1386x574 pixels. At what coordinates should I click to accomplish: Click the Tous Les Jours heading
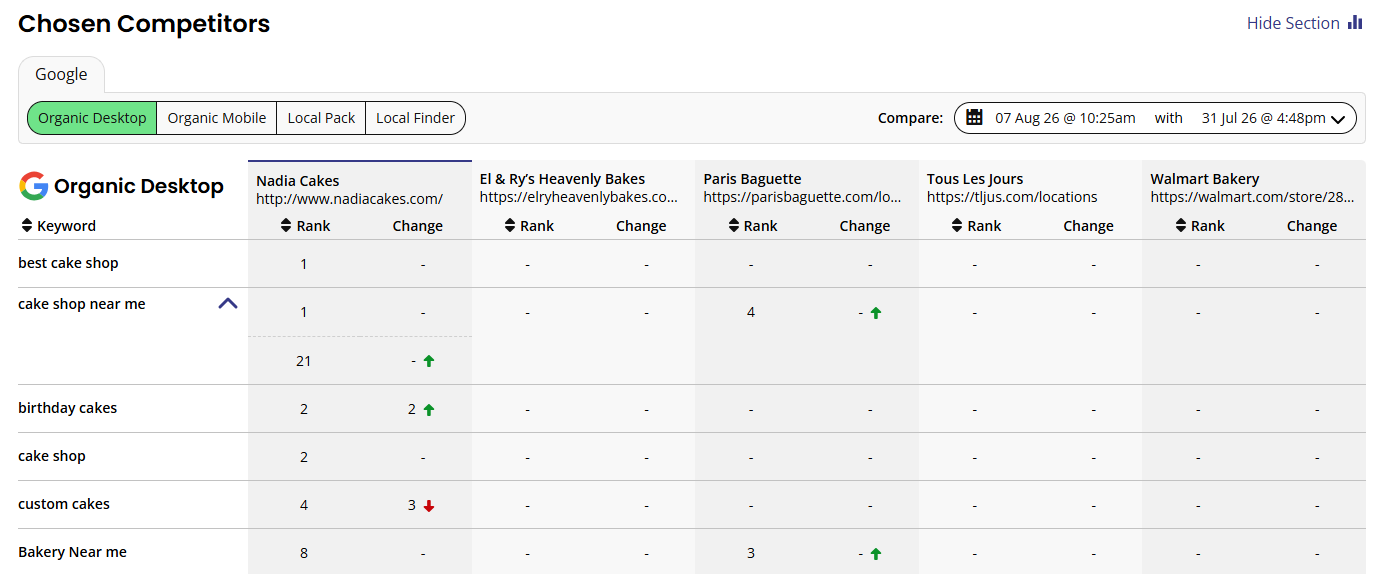[975, 179]
